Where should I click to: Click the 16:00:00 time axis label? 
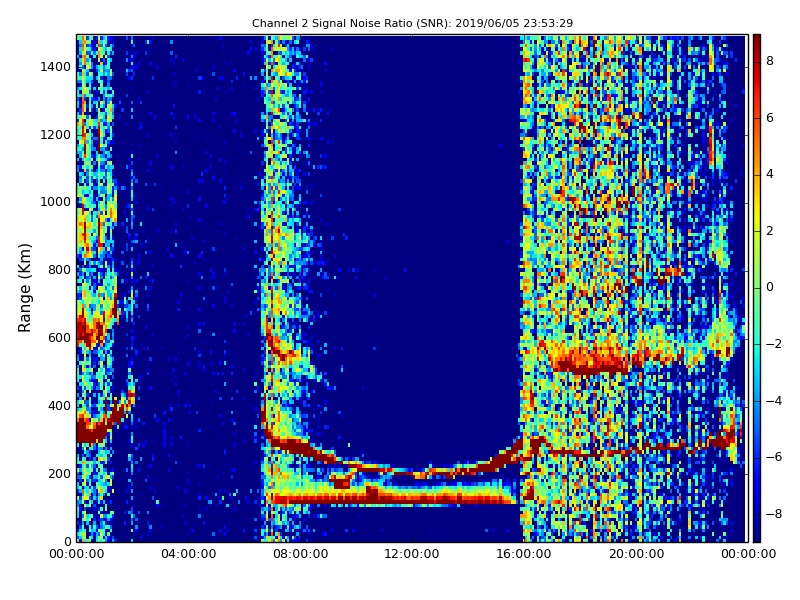(524, 554)
